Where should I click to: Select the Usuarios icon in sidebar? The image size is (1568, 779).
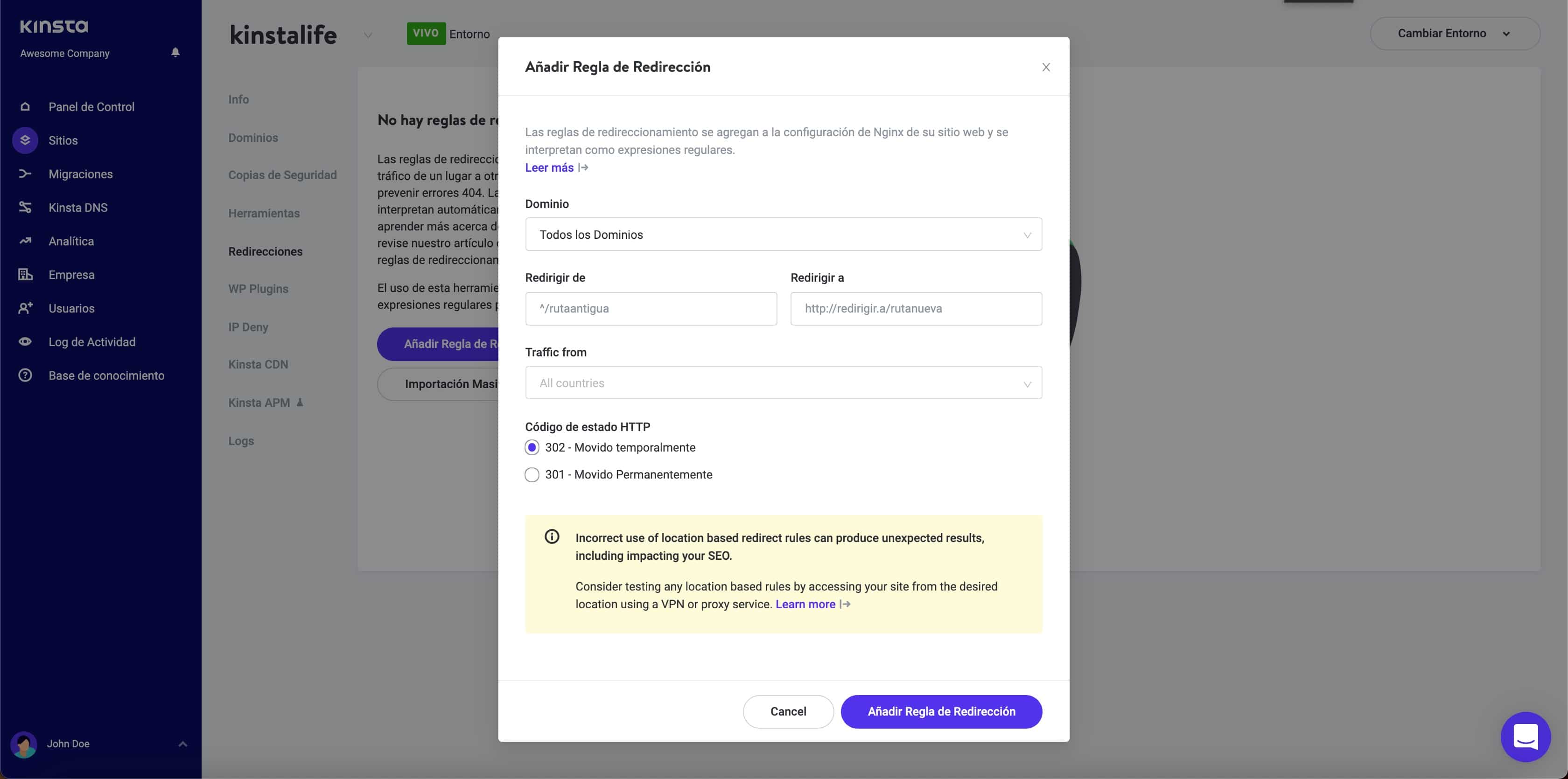24,308
